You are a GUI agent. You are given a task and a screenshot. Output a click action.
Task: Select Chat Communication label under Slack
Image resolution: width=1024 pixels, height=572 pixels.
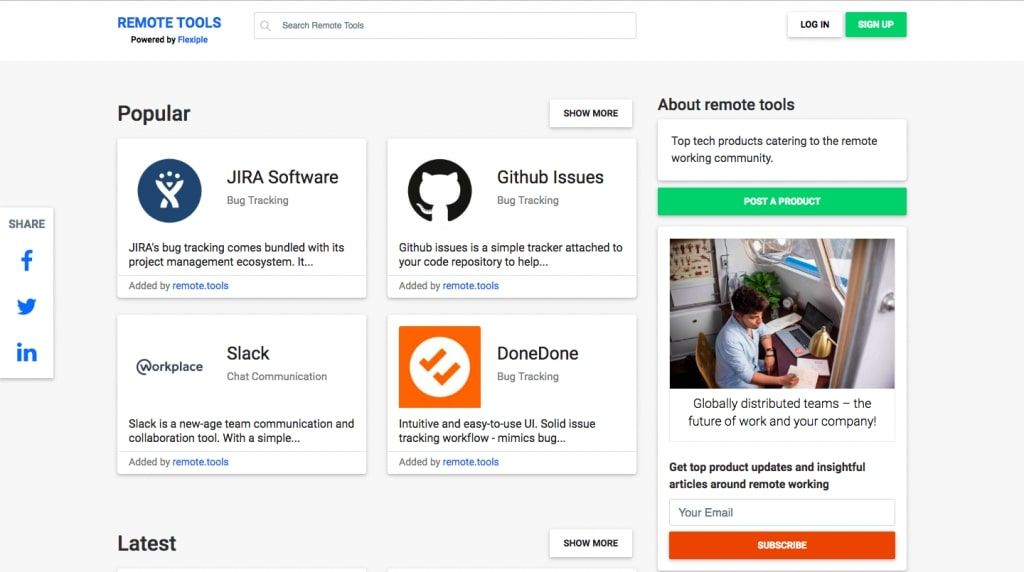[x=277, y=377]
